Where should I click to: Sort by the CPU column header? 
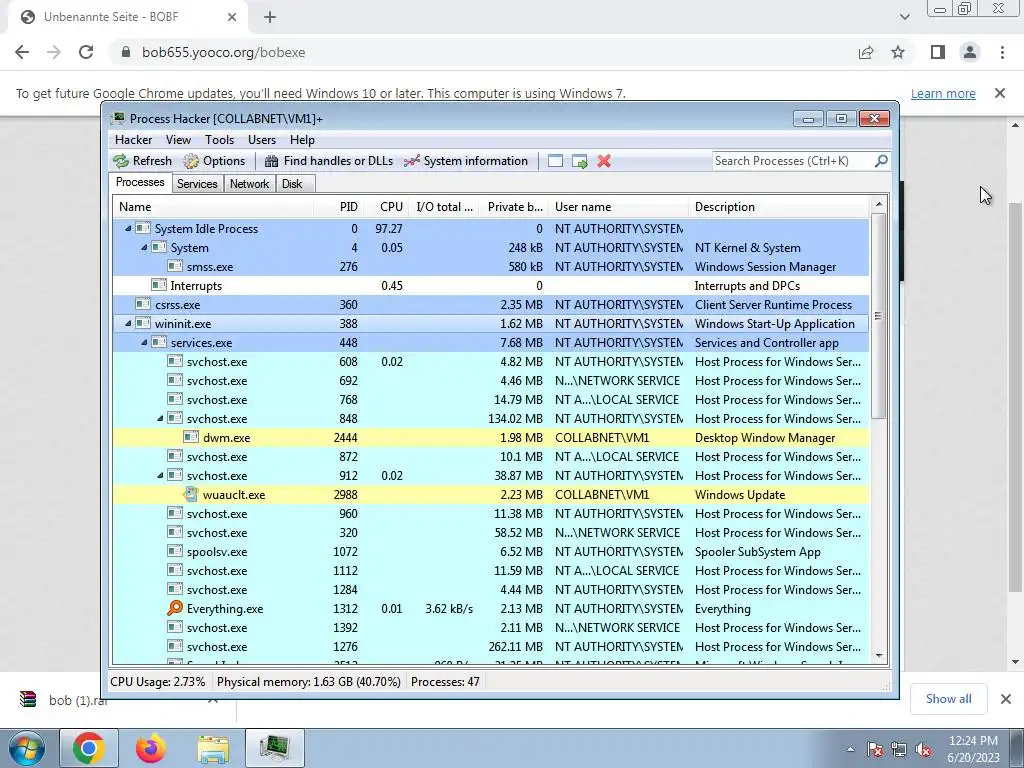tap(391, 206)
